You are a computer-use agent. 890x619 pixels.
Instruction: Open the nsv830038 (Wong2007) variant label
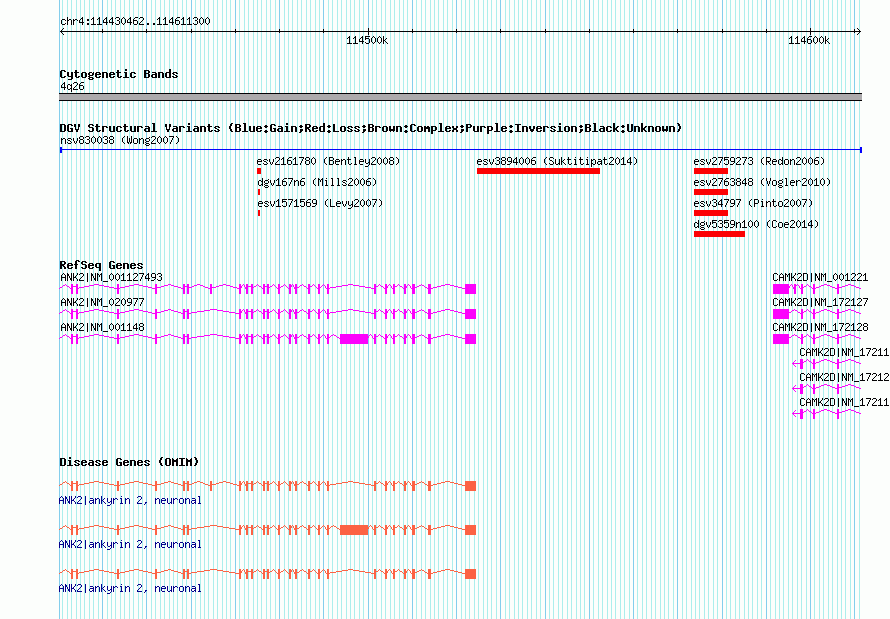coord(120,140)
